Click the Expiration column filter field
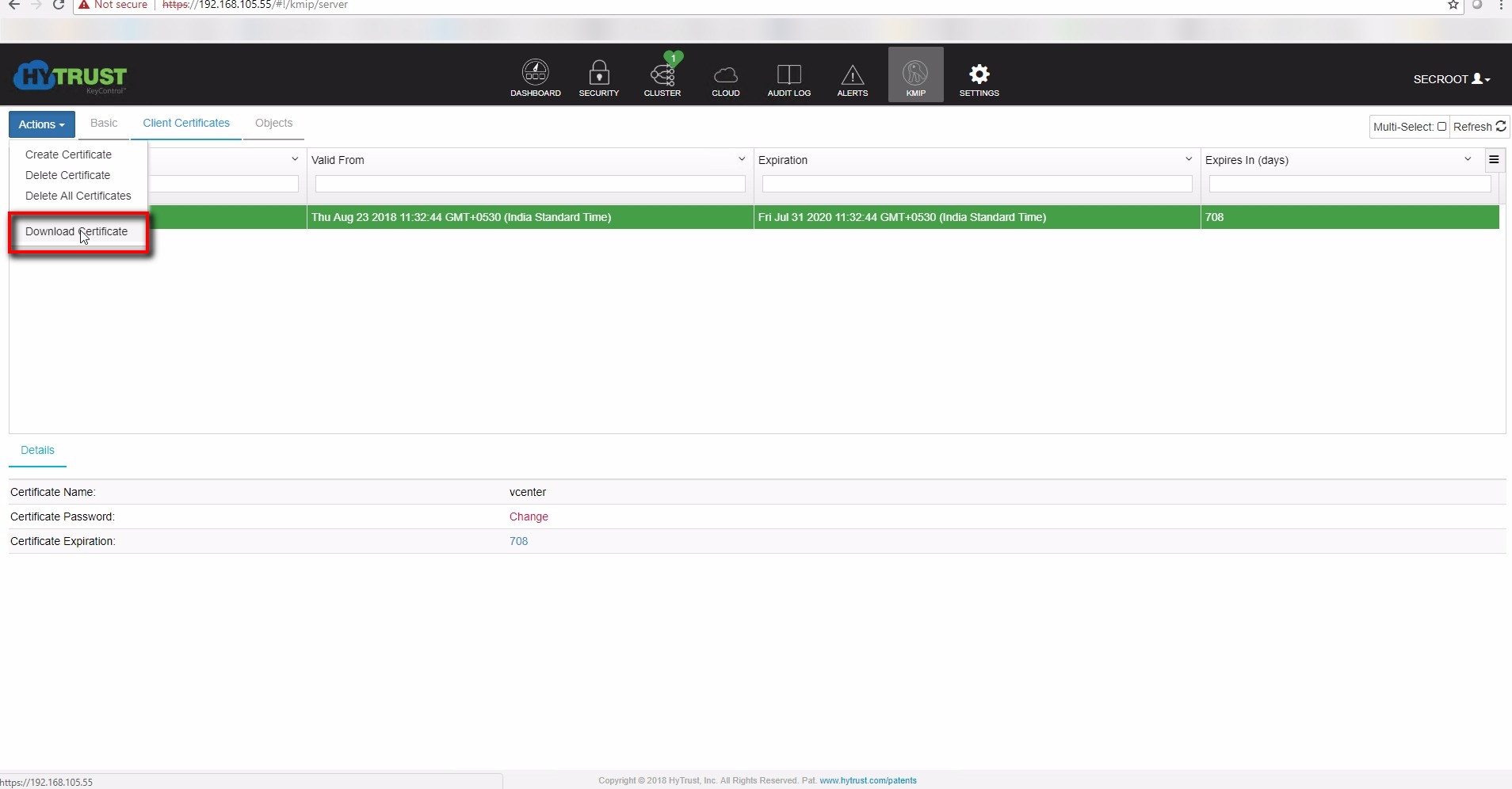The height and width of the screenshot is (789, 1512). 976,184
